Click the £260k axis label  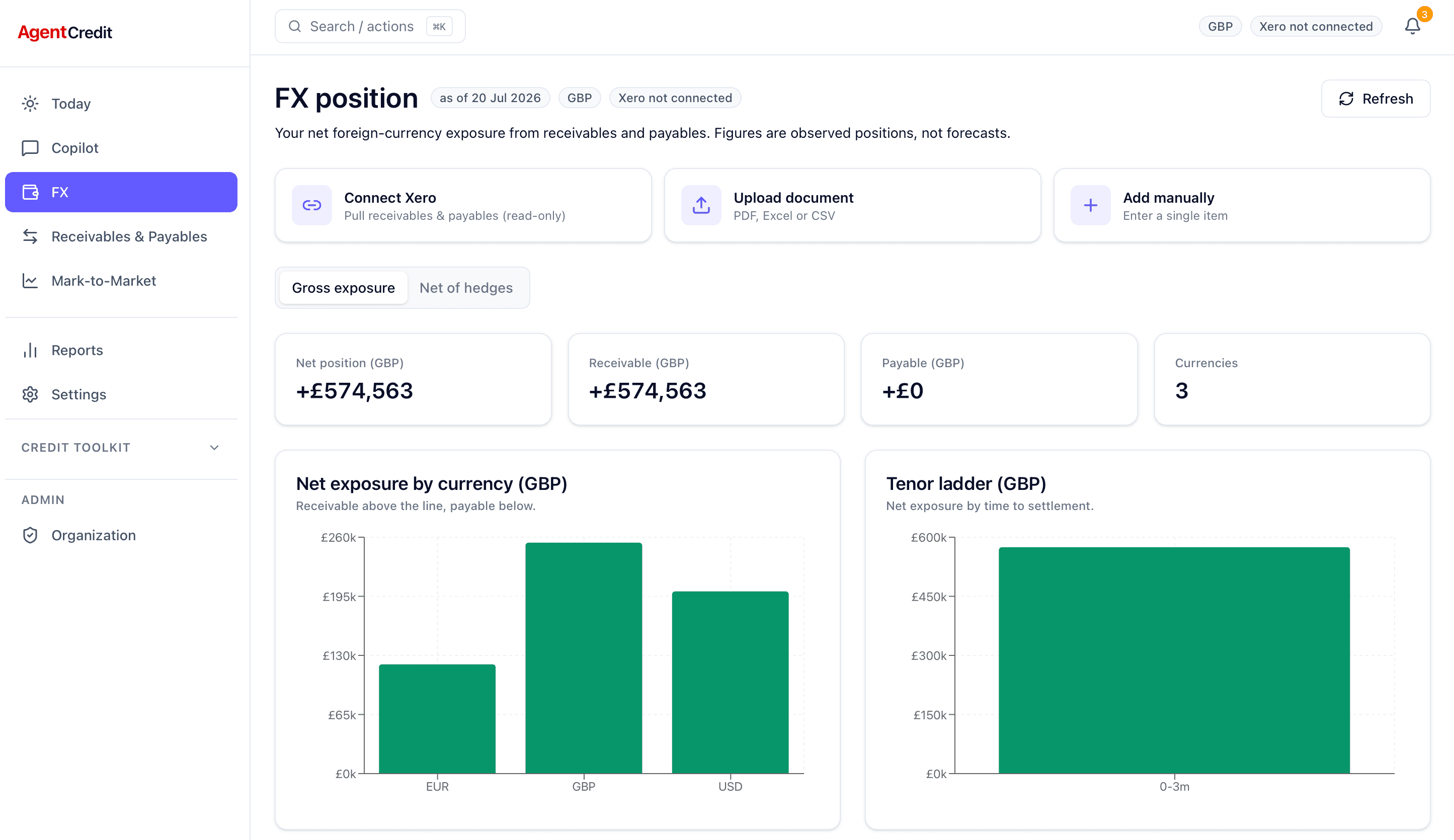point(338,538)
